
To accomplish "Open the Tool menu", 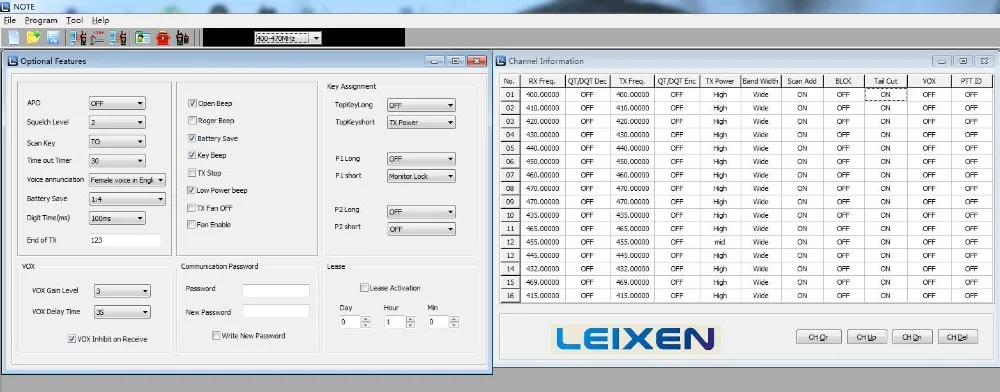I will pos(75,20).
